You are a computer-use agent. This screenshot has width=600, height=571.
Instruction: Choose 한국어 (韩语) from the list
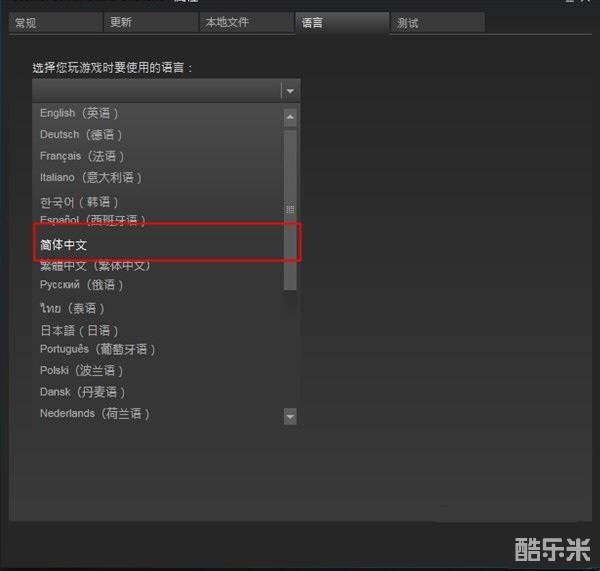[79, 202]
